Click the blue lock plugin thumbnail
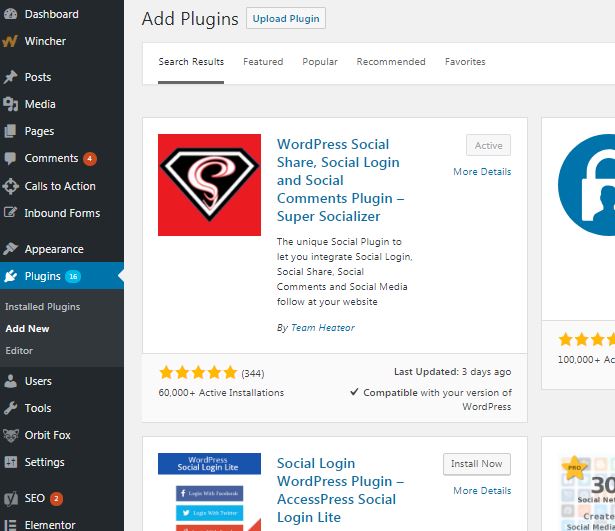Image resolution: width=615 pixels, height=531 pixels. 586,185
